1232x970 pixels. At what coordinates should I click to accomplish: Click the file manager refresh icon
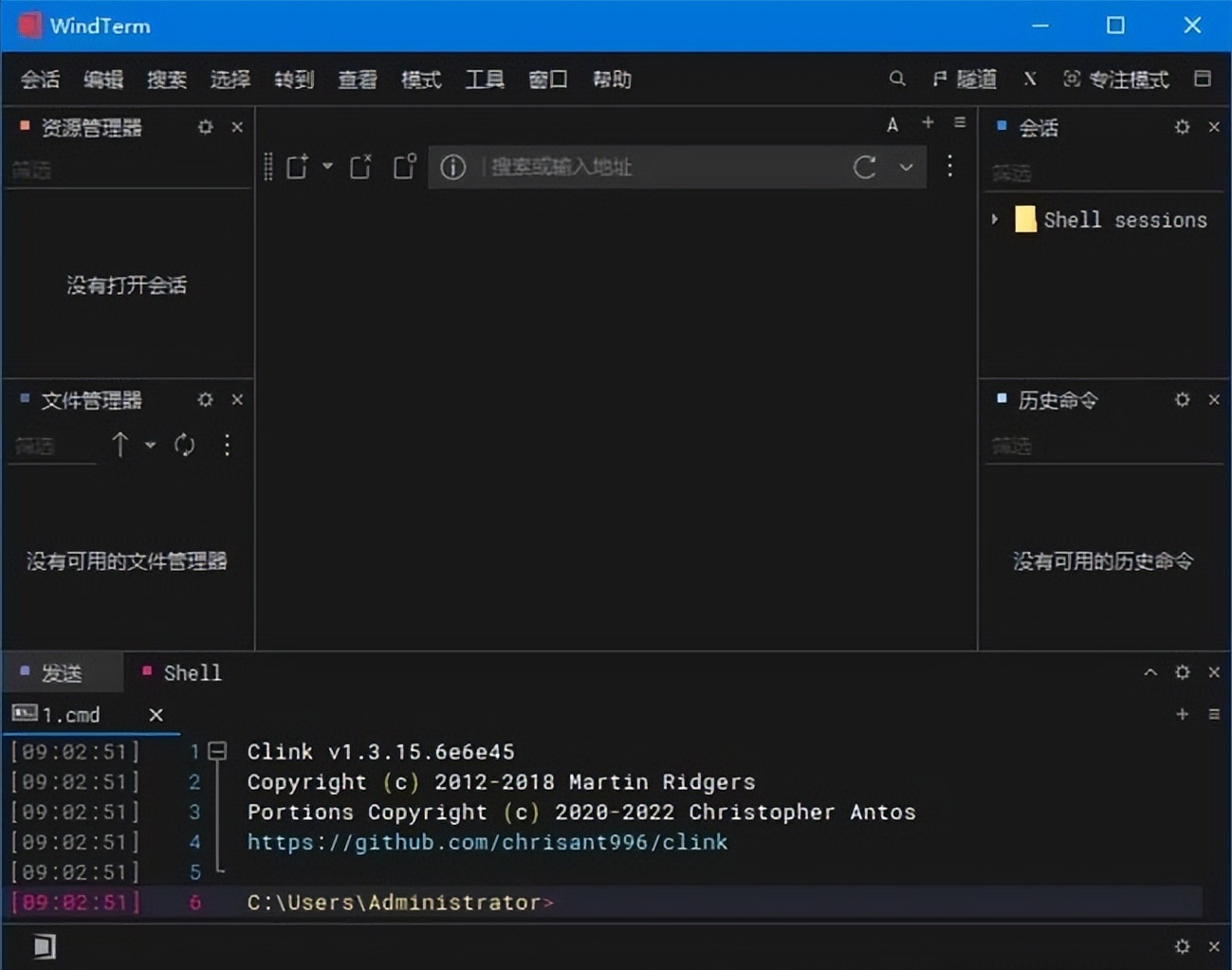[184, 445]
